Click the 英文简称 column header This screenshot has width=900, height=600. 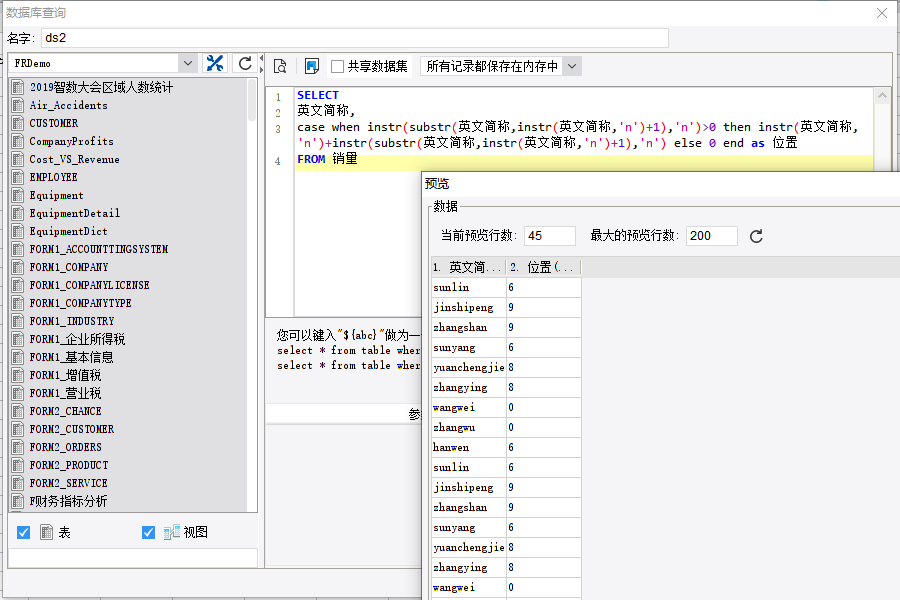[467, 267]
